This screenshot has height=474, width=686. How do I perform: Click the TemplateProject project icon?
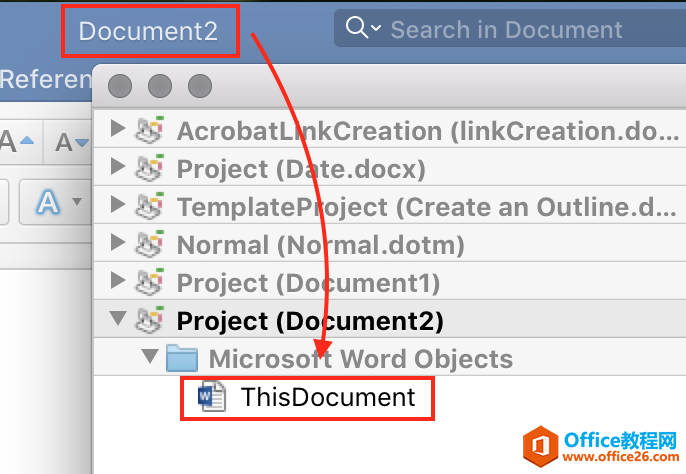point(150,206)
